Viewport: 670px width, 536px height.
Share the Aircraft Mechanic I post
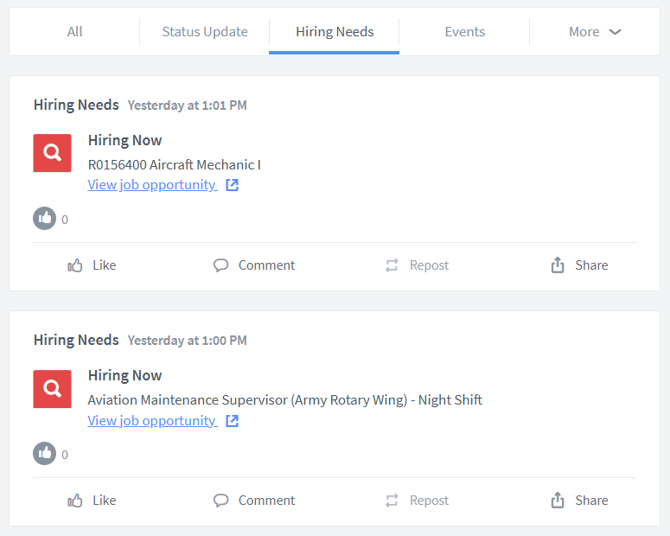tap(579, 265)
